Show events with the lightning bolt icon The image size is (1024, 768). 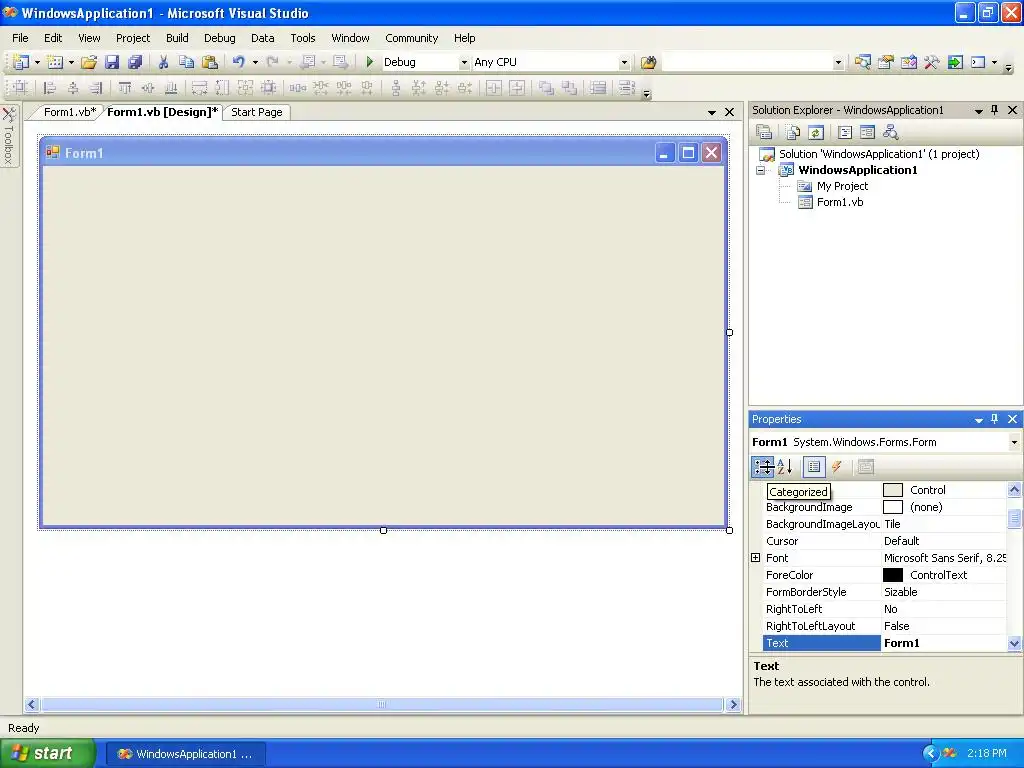coord(837,466)
